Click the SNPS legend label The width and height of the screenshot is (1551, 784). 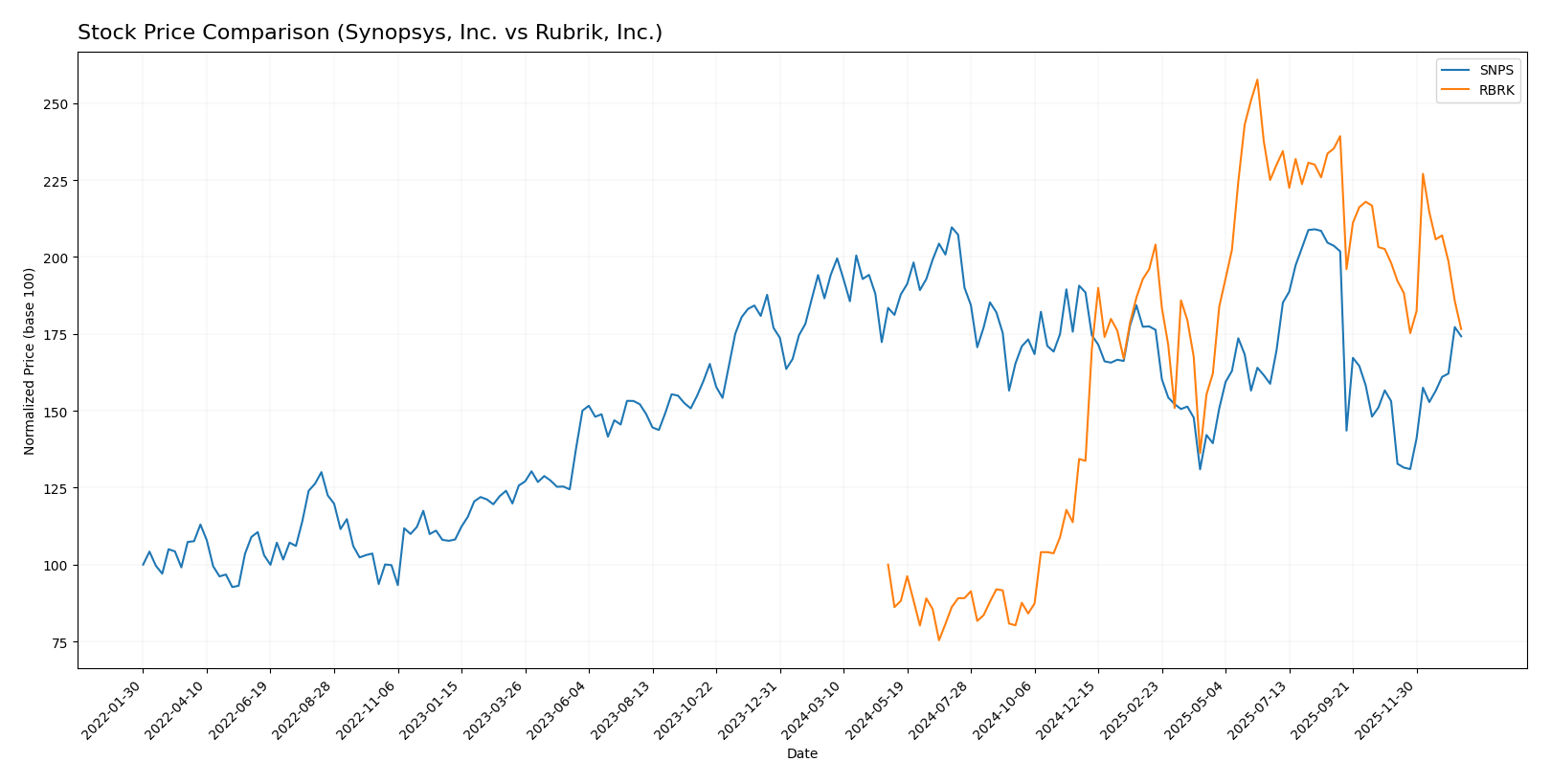1496,71
